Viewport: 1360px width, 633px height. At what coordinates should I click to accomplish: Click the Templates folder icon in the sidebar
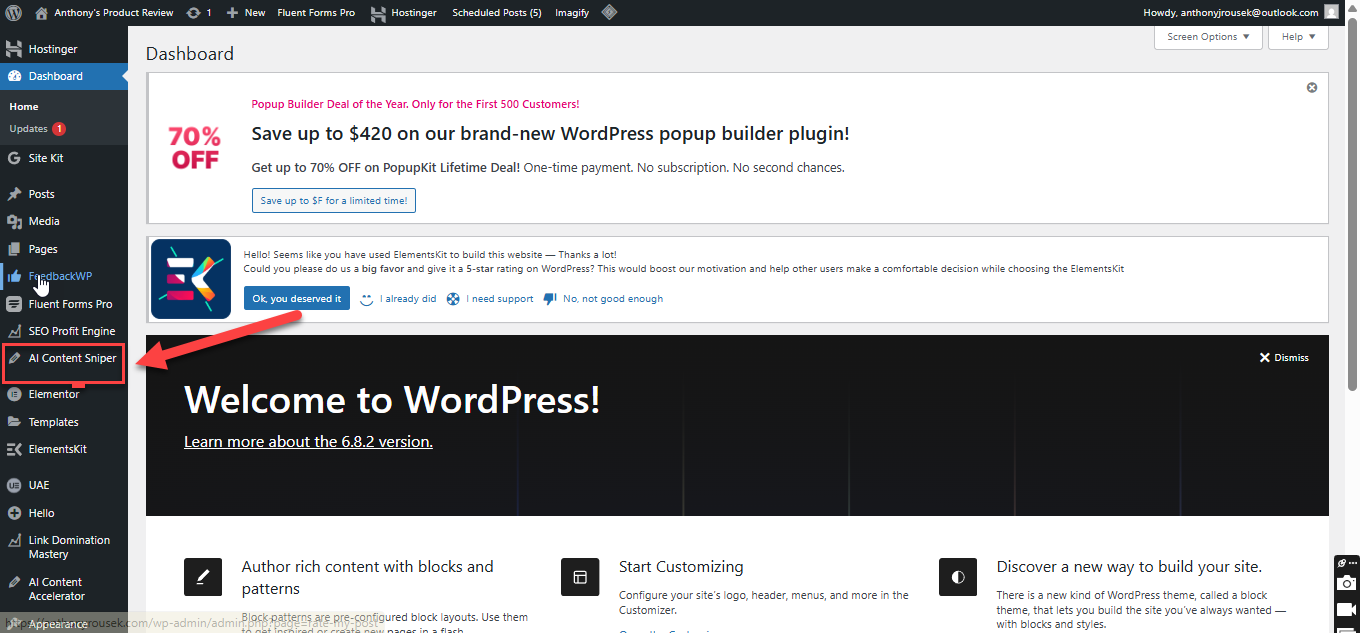[x=14, y=422]
